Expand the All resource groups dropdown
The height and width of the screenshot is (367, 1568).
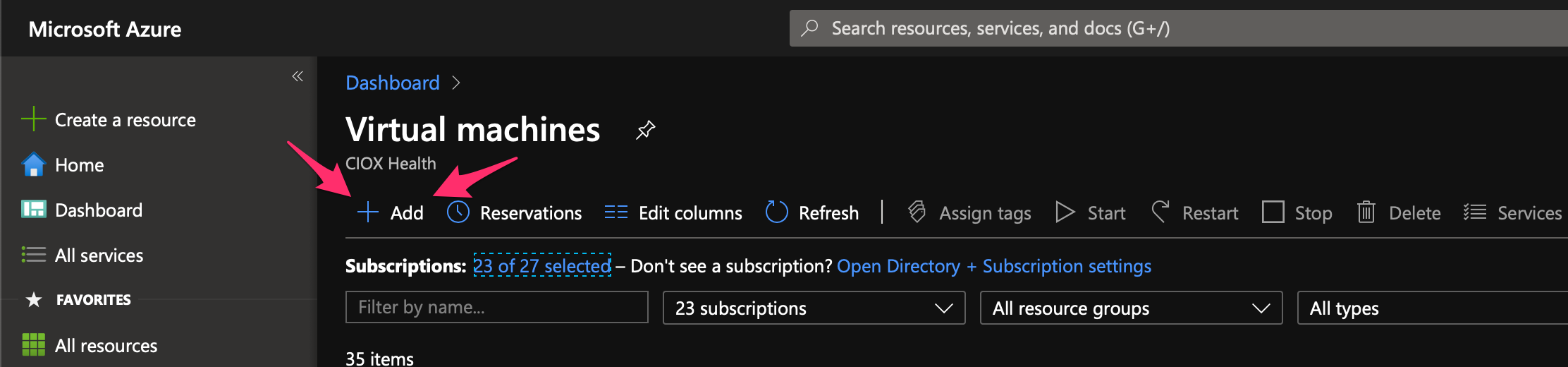pos(1131,308)
